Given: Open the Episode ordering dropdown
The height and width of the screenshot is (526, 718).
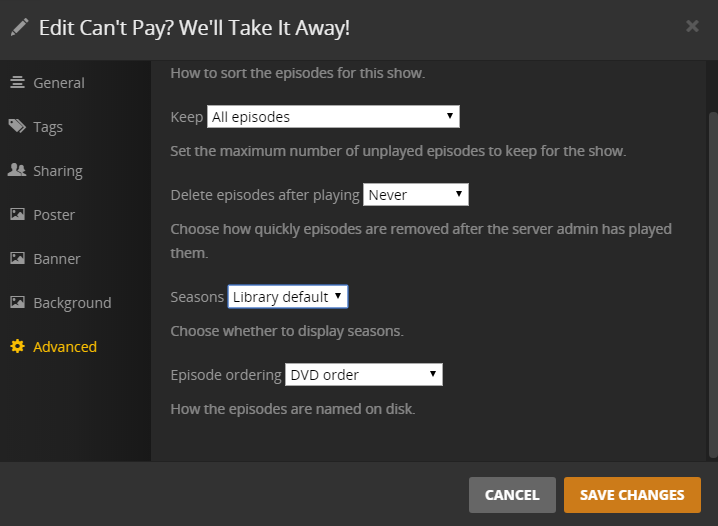Looking at the screenshot, I should [x=363, y=375].
